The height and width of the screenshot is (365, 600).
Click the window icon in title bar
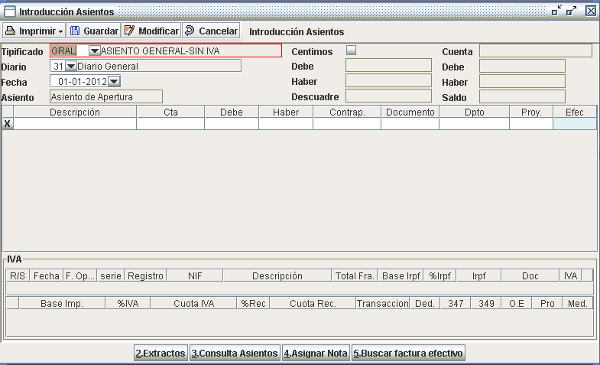[10, 11]
